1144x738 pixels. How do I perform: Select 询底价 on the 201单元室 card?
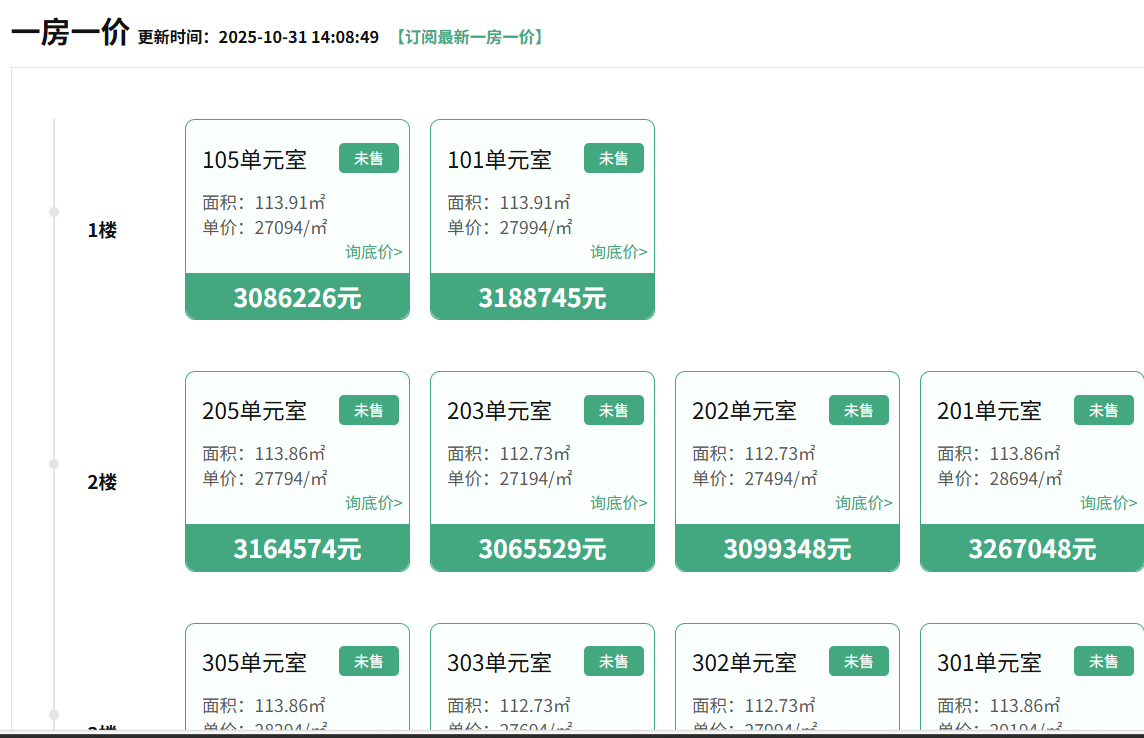1108,503
